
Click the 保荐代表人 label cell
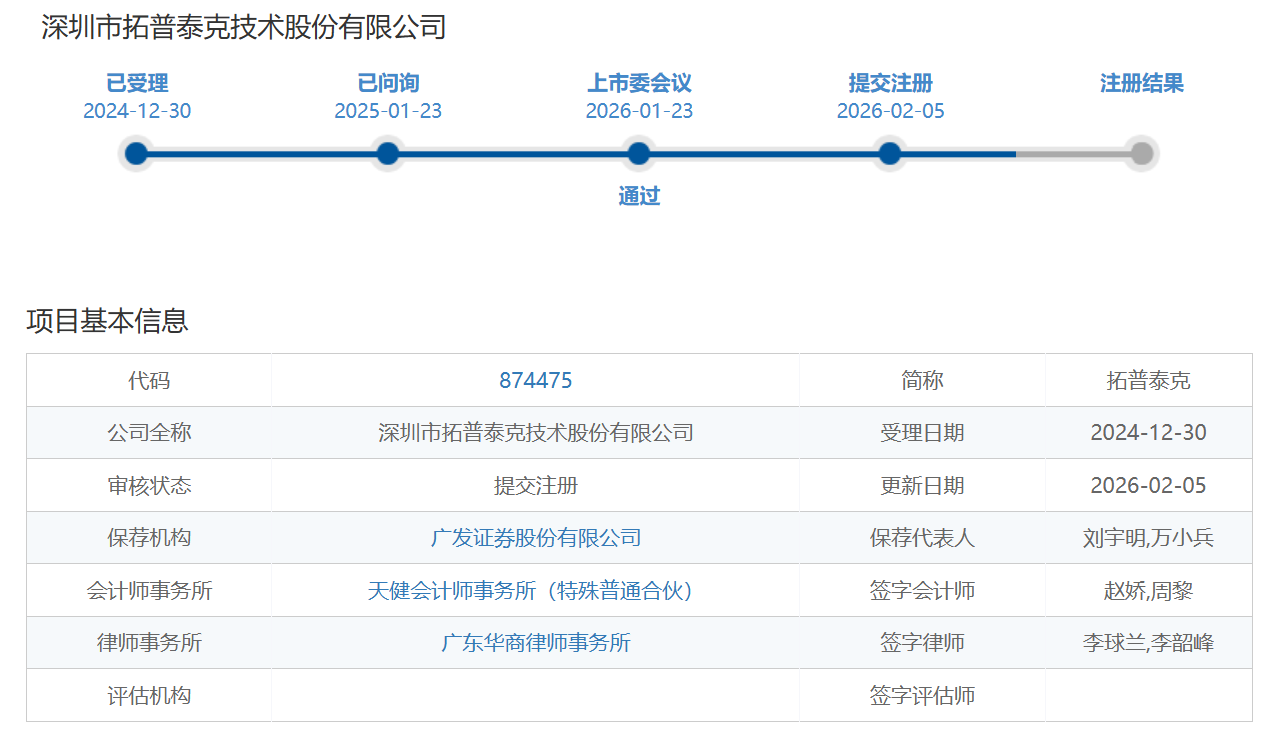pyautogui.click(x=922, y=538)
